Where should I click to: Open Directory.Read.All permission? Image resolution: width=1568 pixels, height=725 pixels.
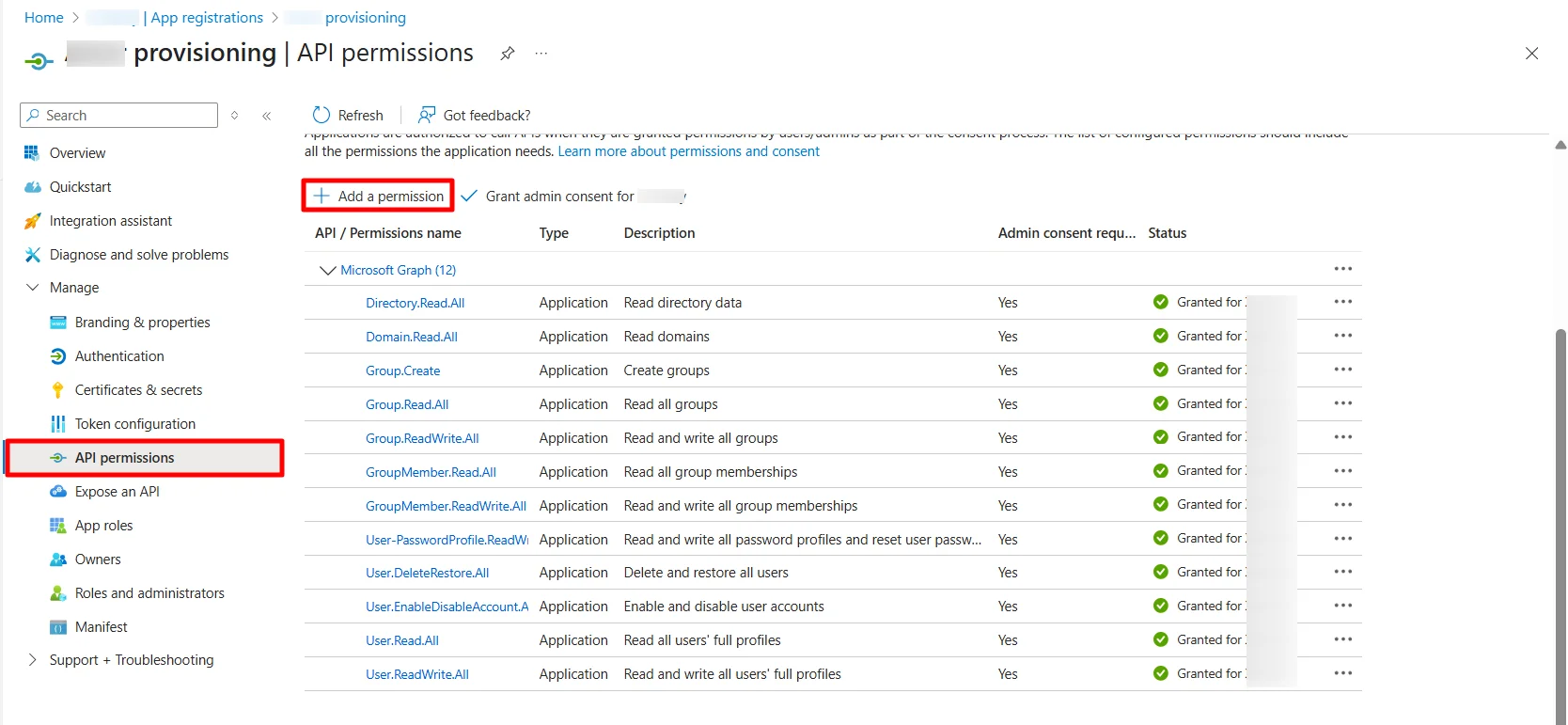pos(415,303)
